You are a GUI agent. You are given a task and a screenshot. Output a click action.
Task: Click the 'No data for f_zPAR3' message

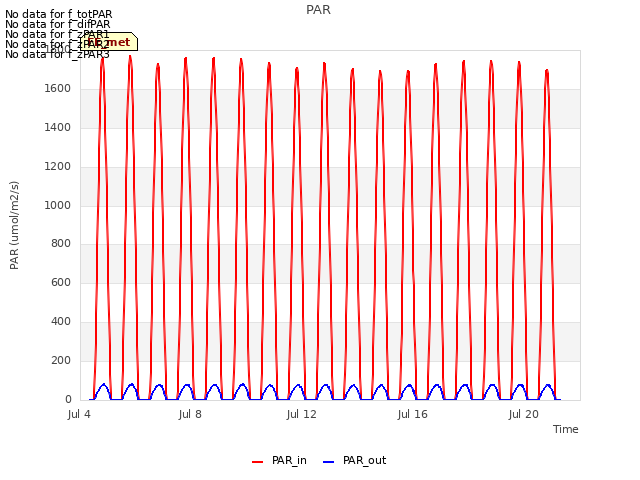click(x=58, y=54)
